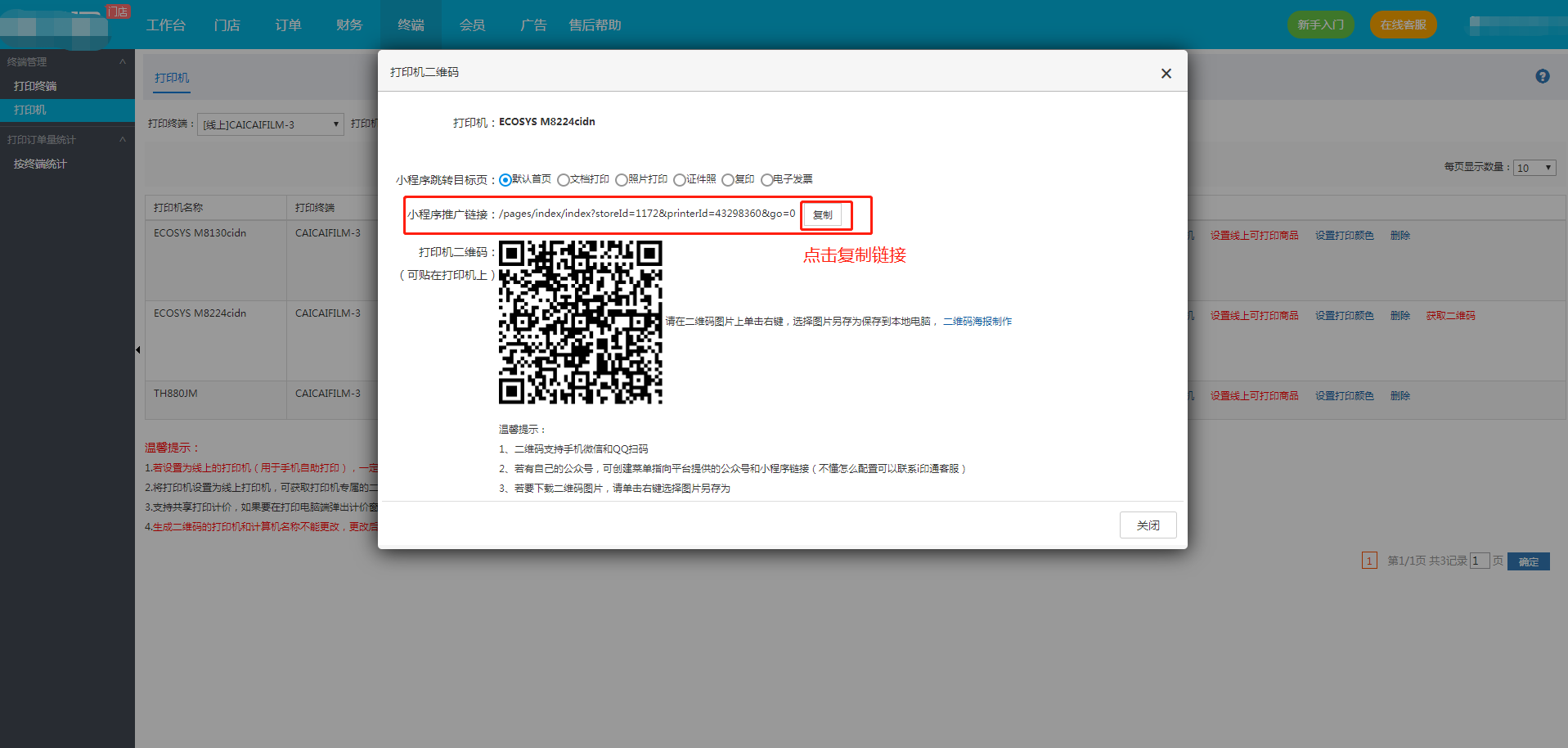Open the 财务 top menu
This screenshot has height=748, width=1568.
(x=349, y=25)
